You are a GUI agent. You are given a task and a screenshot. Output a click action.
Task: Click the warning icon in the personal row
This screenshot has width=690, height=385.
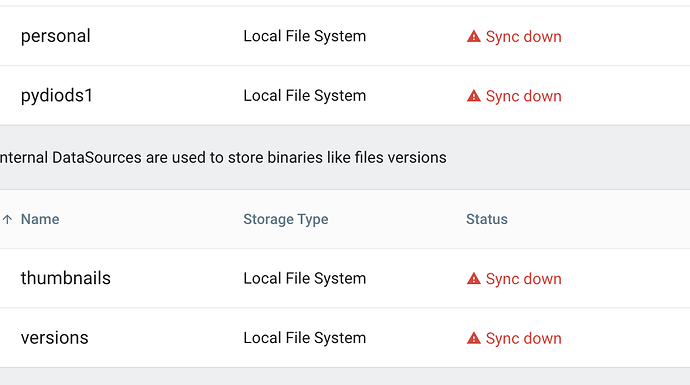click(473, 36)
